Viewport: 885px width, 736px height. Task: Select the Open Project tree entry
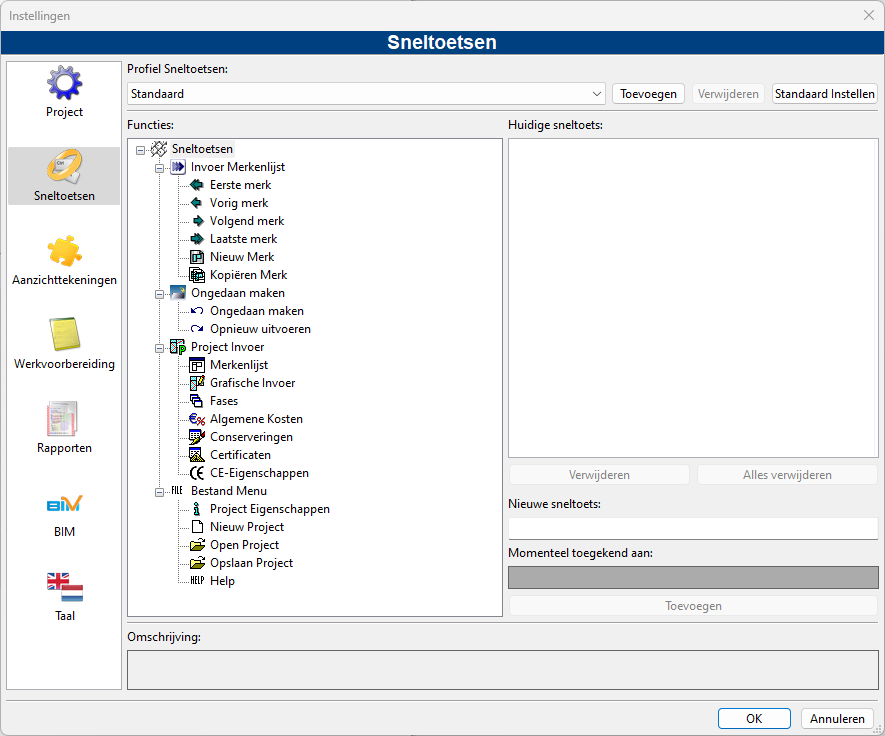click(244, 545)
